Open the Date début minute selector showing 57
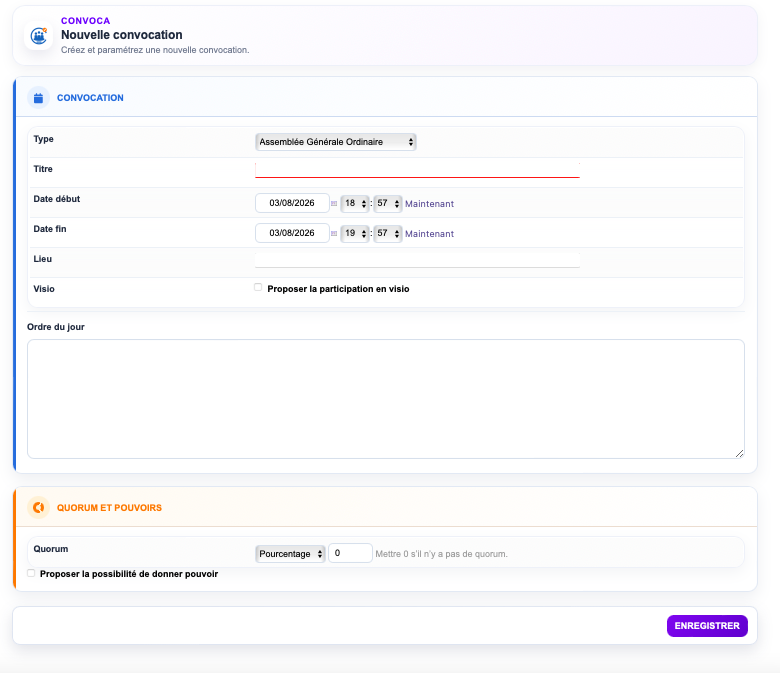Image resolution: width=780 pixels, height=673 pixels. pos(388,203)
